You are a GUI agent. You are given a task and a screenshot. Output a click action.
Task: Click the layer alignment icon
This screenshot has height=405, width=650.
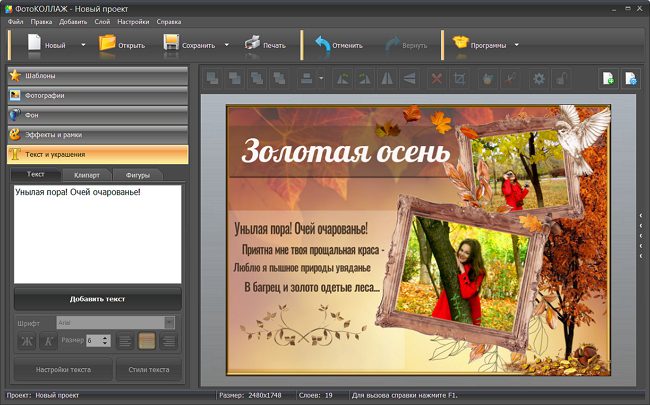[307, 78]
